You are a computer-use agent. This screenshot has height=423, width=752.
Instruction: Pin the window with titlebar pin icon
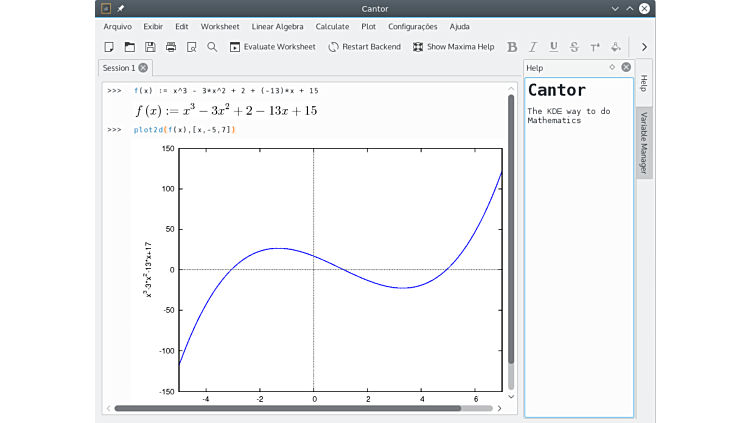coord(120,9)
